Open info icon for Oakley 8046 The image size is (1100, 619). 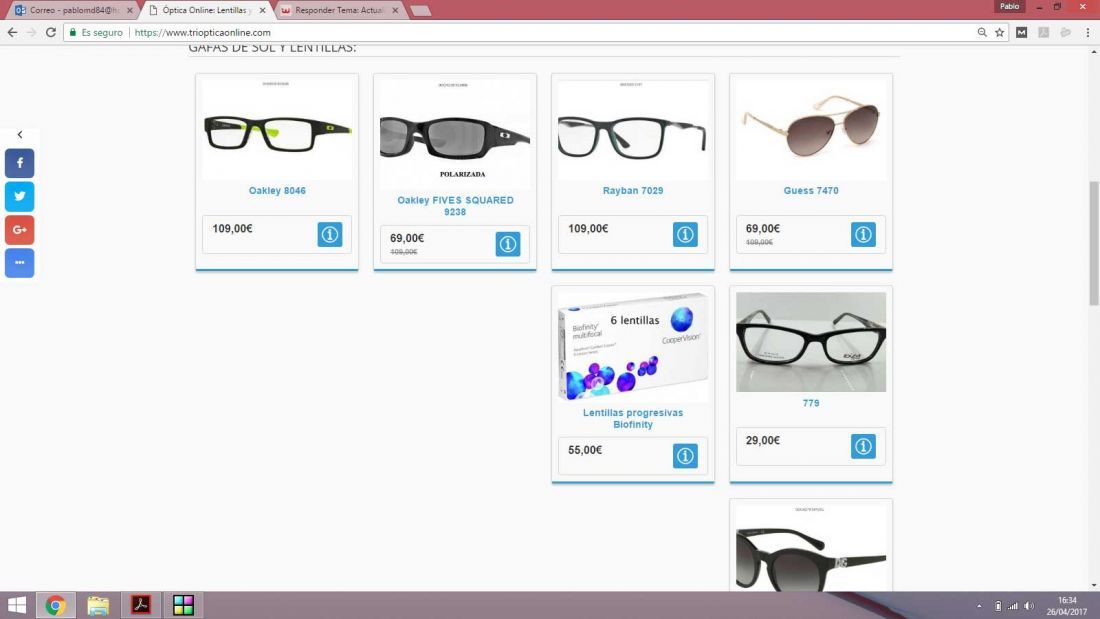click(330, 234)
